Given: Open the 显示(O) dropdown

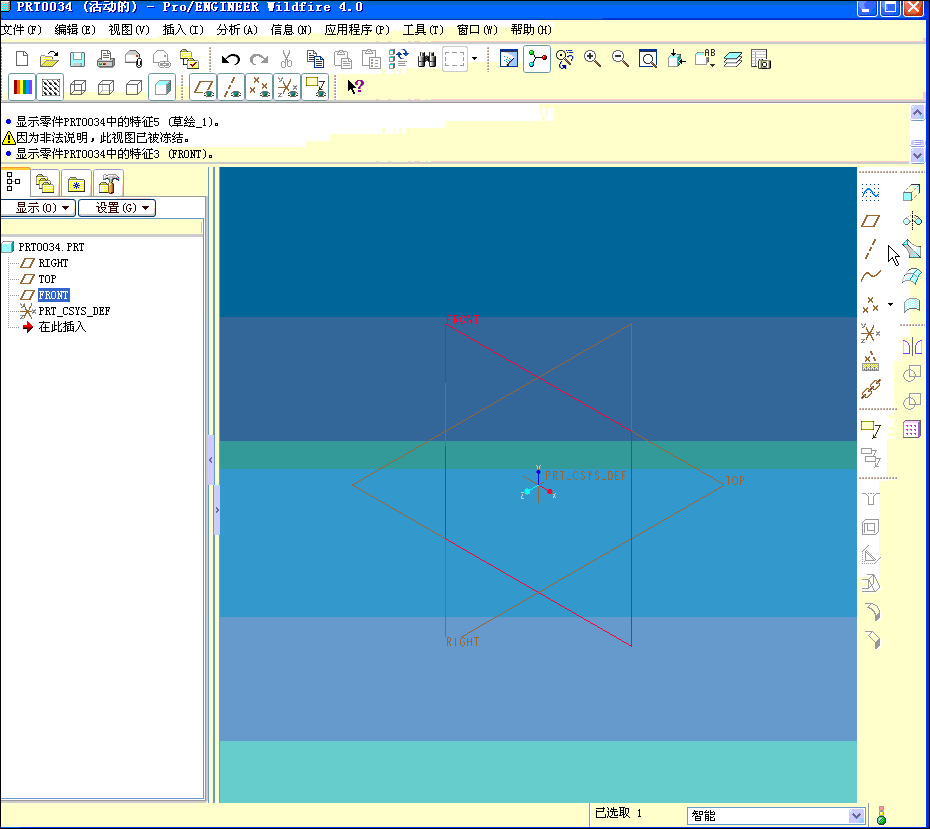Looking at the screenshot, I should (x=38, y=208).
